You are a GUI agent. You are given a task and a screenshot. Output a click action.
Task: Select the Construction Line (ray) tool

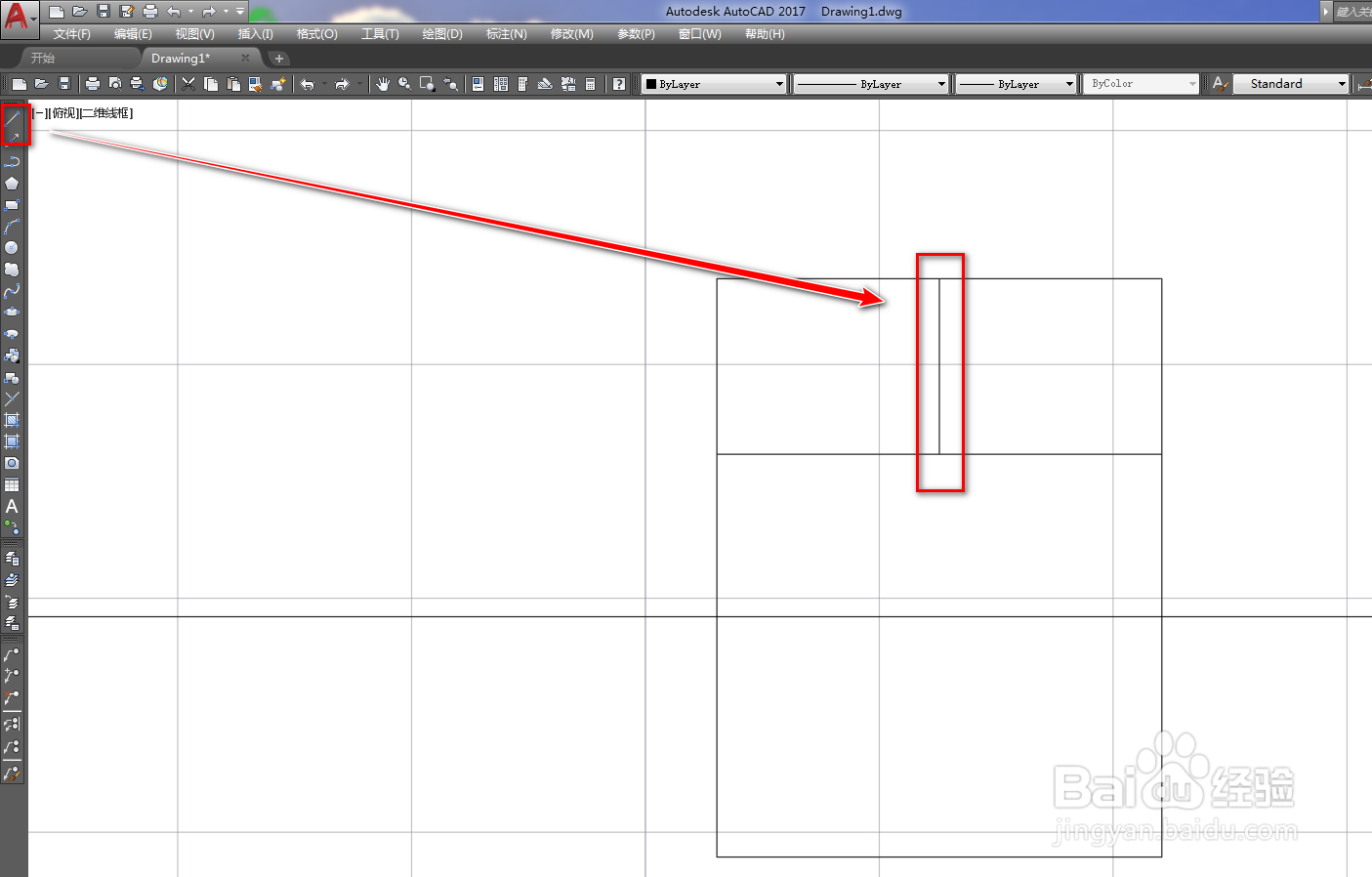13,138
